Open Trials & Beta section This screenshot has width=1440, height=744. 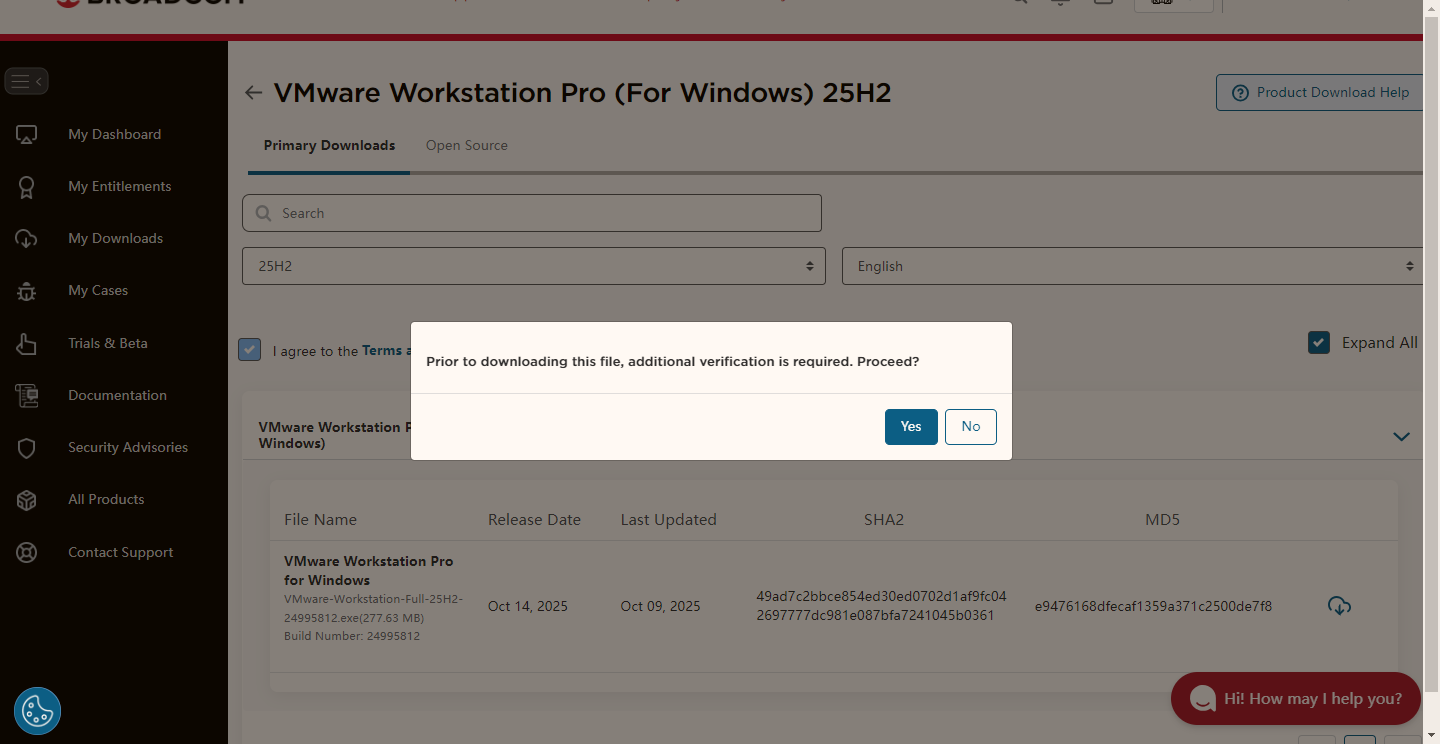tap(108, 343)
